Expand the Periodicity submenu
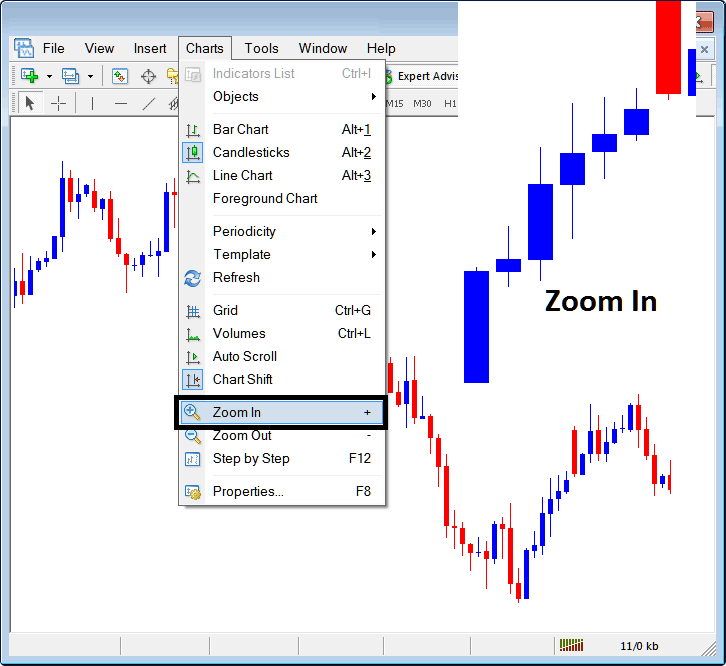Viewport: 726px width, 666px height. (x=282, y=232)
